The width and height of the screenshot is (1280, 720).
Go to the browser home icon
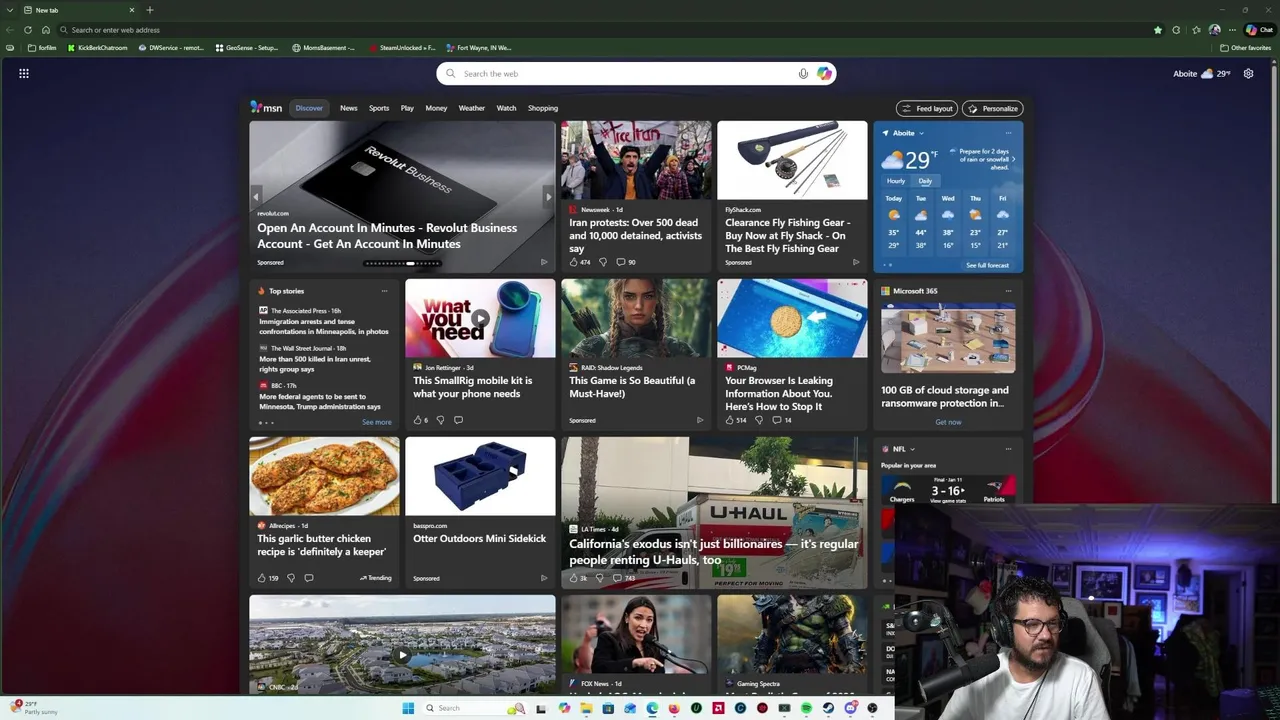pos(45,30)
